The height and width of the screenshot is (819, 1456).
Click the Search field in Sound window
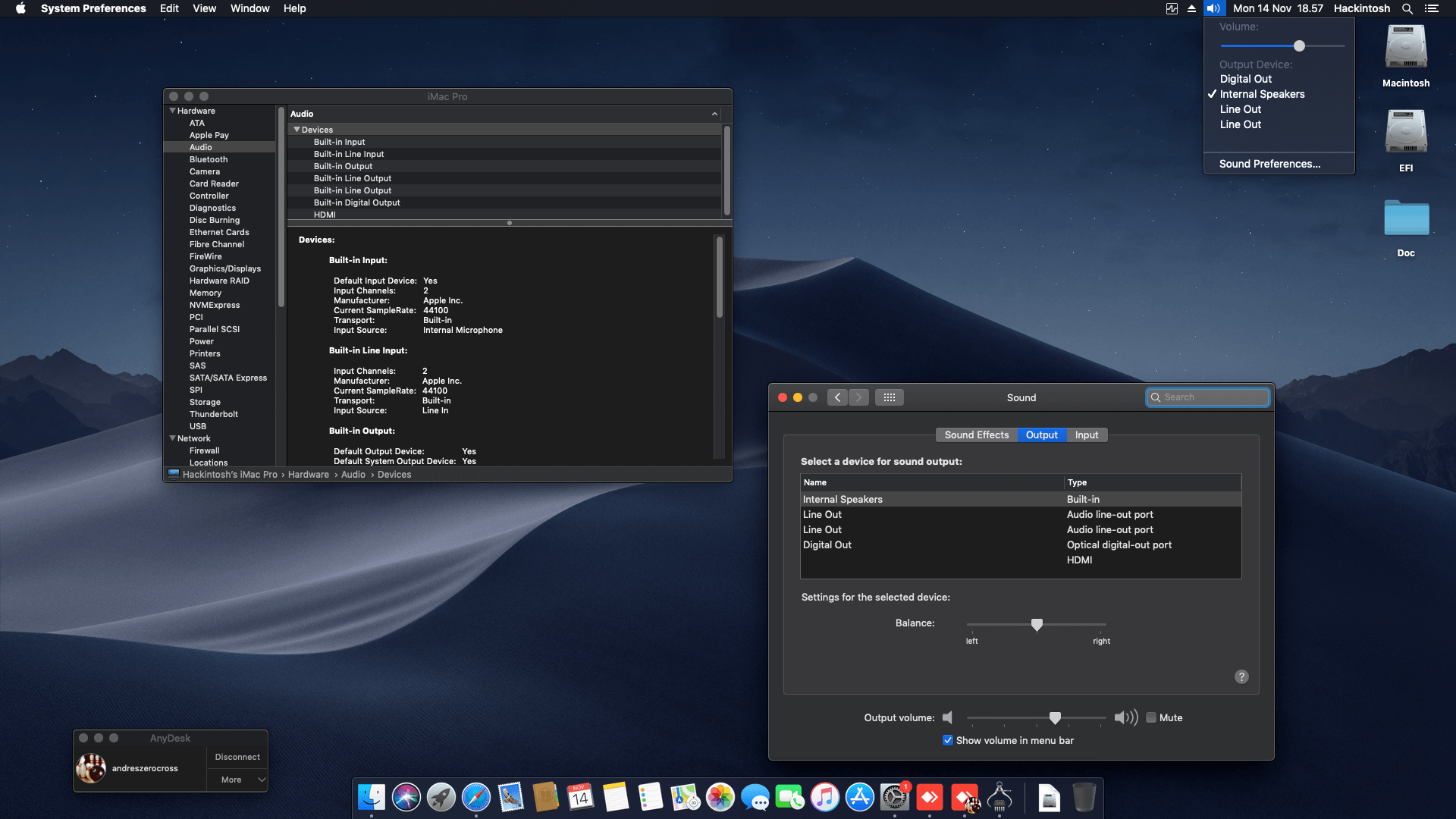(1208, 397)
